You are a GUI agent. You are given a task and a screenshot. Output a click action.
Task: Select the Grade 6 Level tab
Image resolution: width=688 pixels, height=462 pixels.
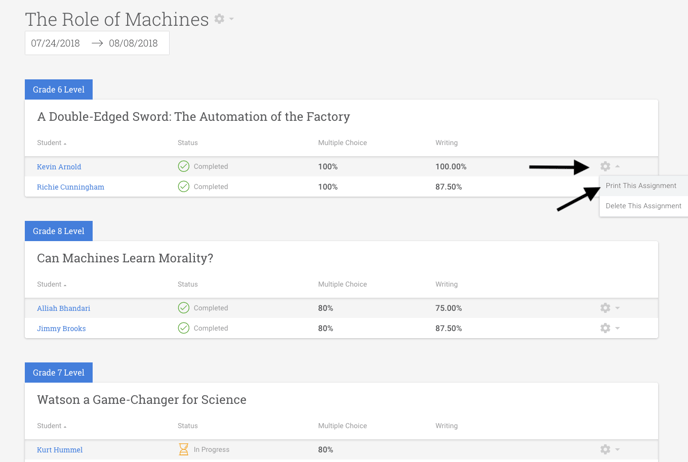(x=59, y=90)
